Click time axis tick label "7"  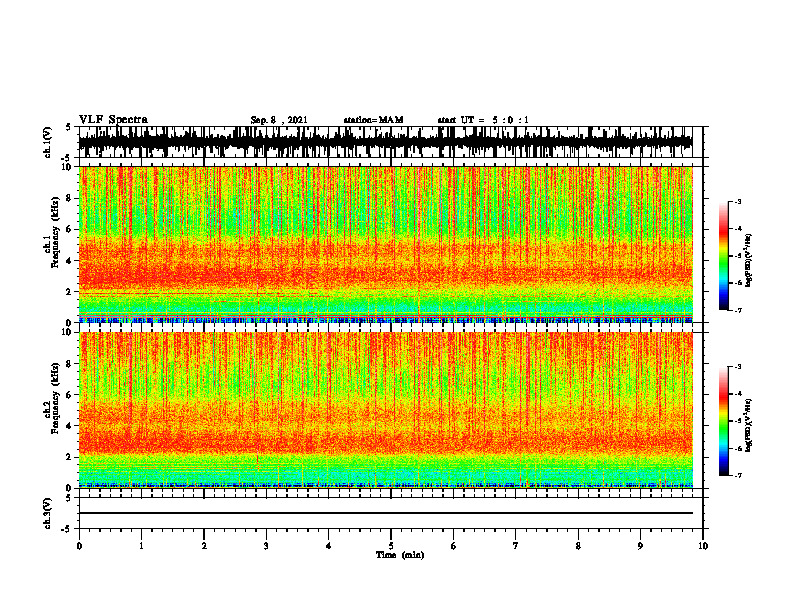[516, 546]
